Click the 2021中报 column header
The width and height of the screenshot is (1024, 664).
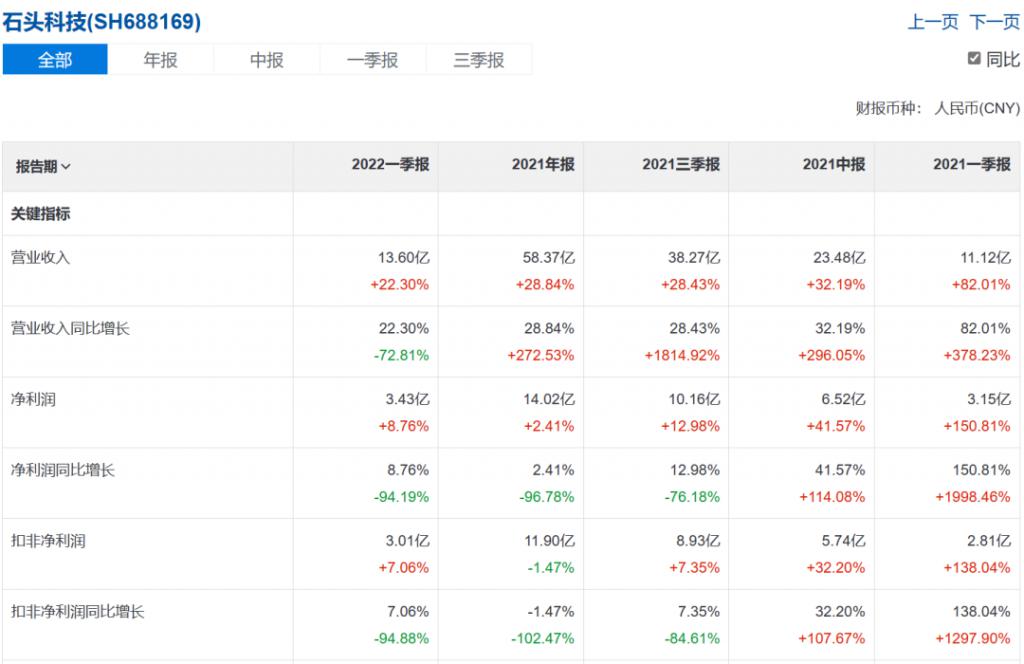click(833, 165)
